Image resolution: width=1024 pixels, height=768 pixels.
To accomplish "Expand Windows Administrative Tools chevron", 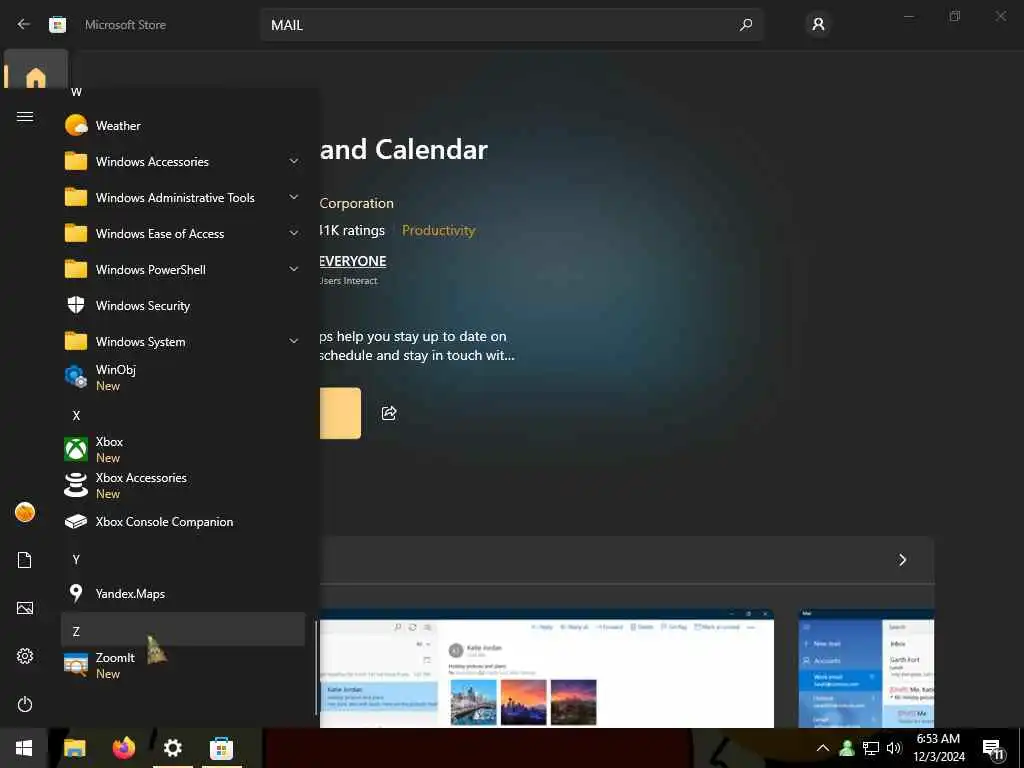I will [x=294, y=197].
